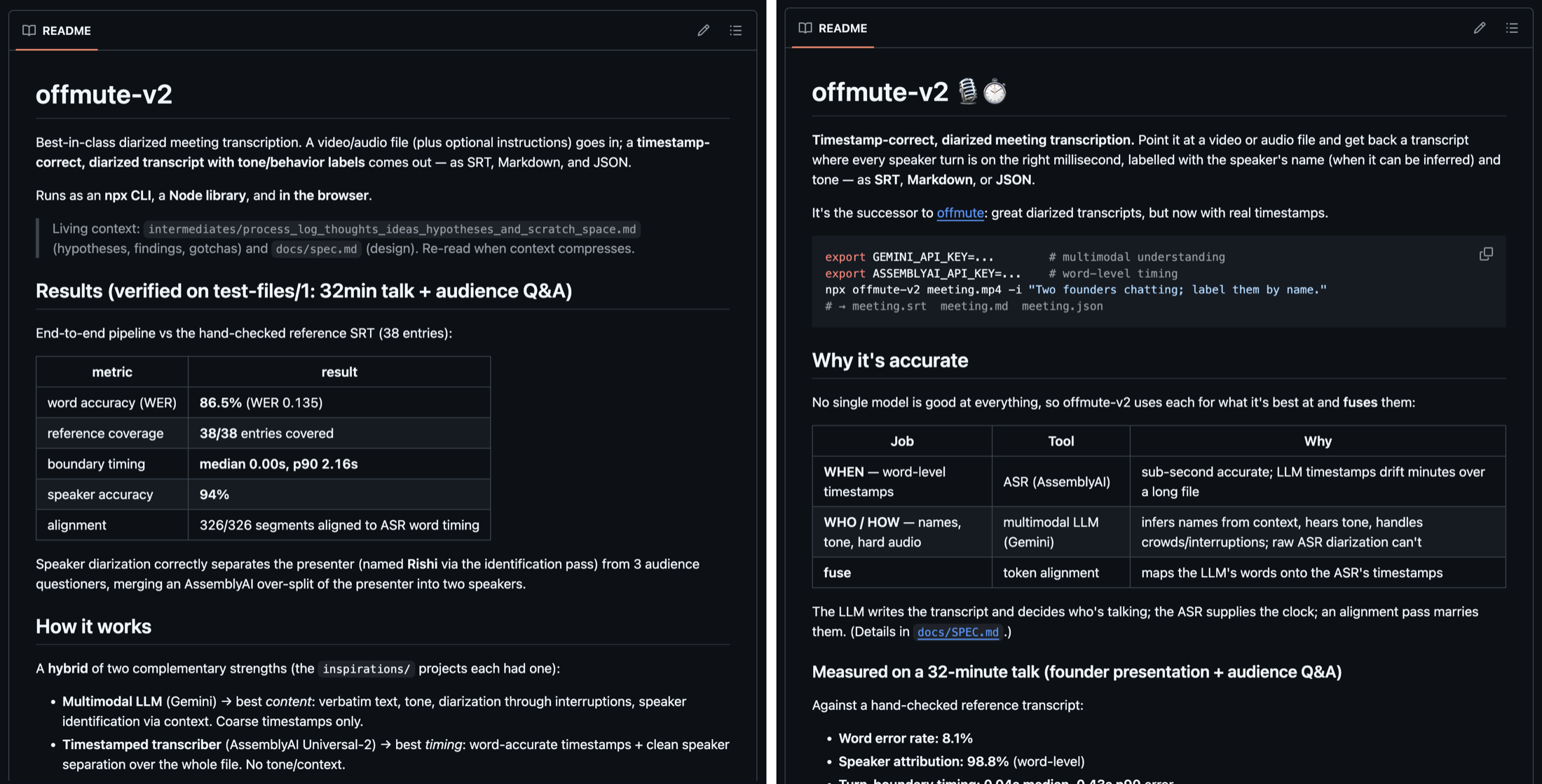This screenshot has height=784, width=1542.
Task: Click the '326/326 segments aligned' cell
Action: click(339, 525)
